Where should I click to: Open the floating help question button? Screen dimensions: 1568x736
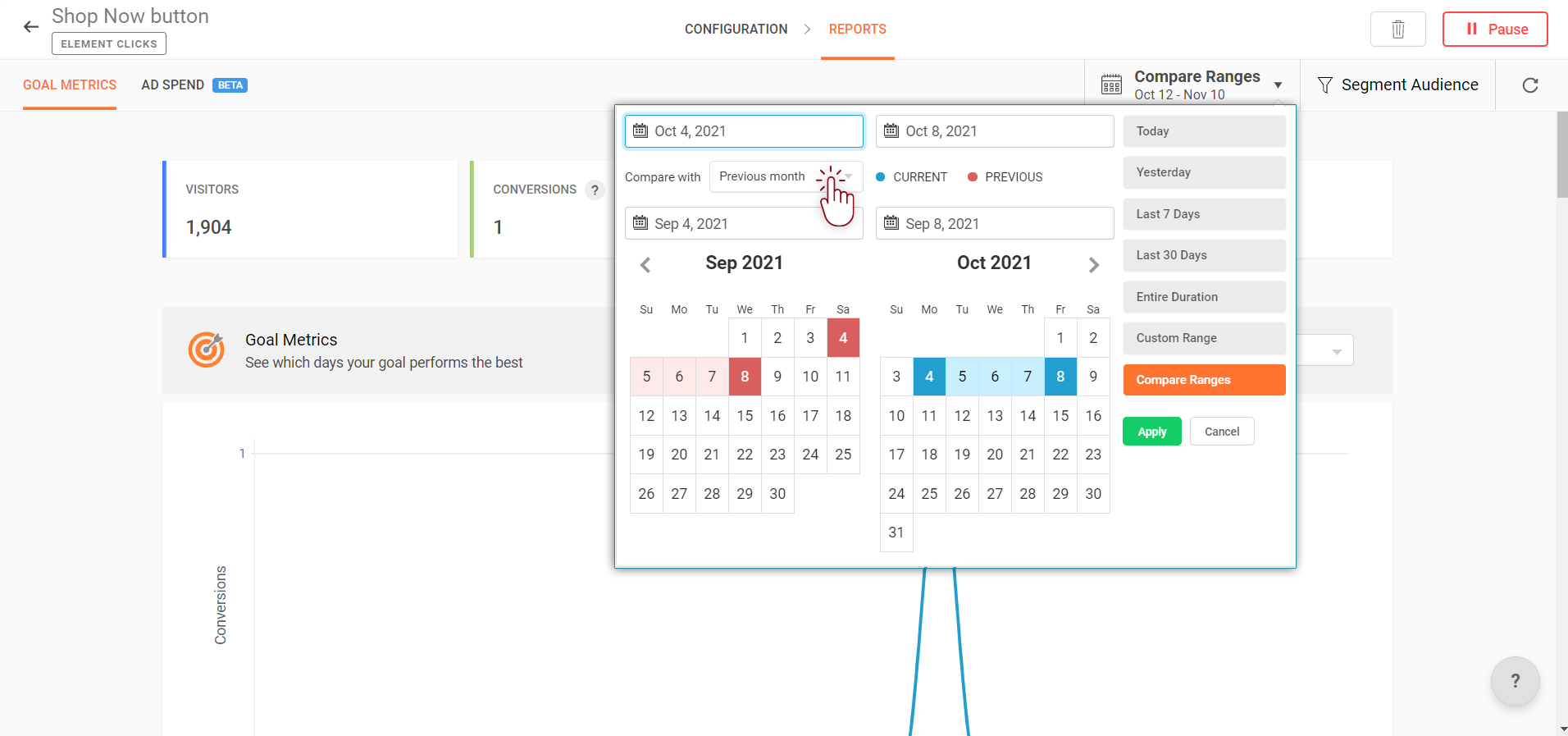coord(1515,680)
